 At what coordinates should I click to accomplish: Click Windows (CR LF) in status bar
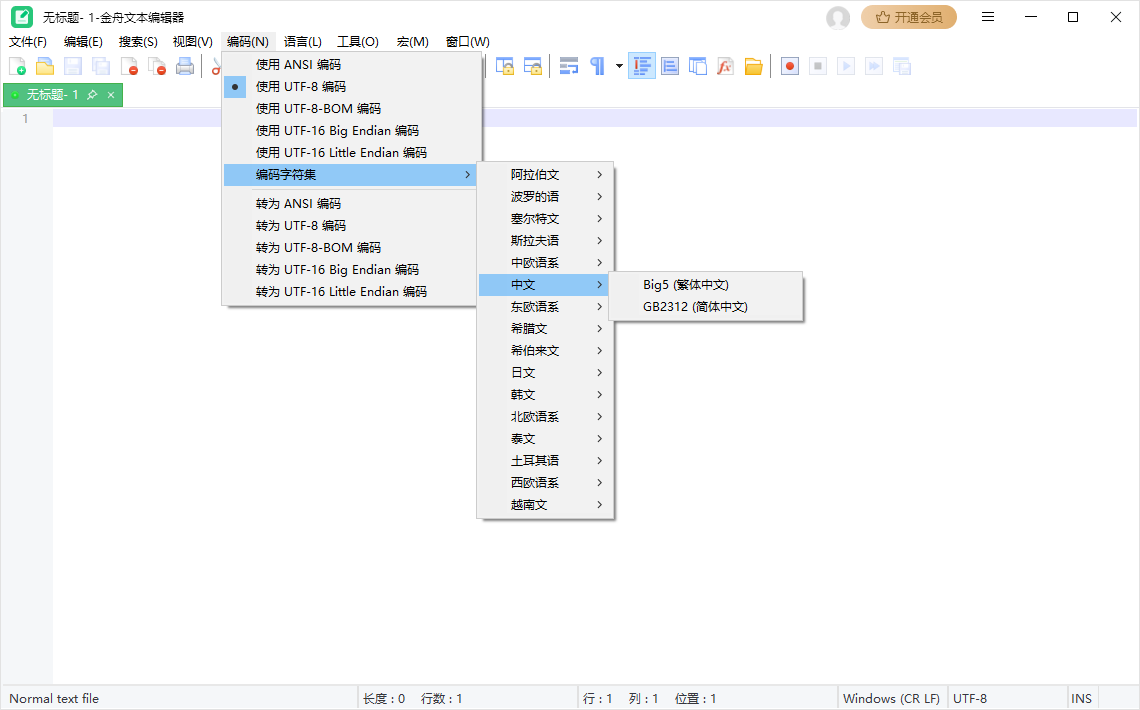(891, 698)
